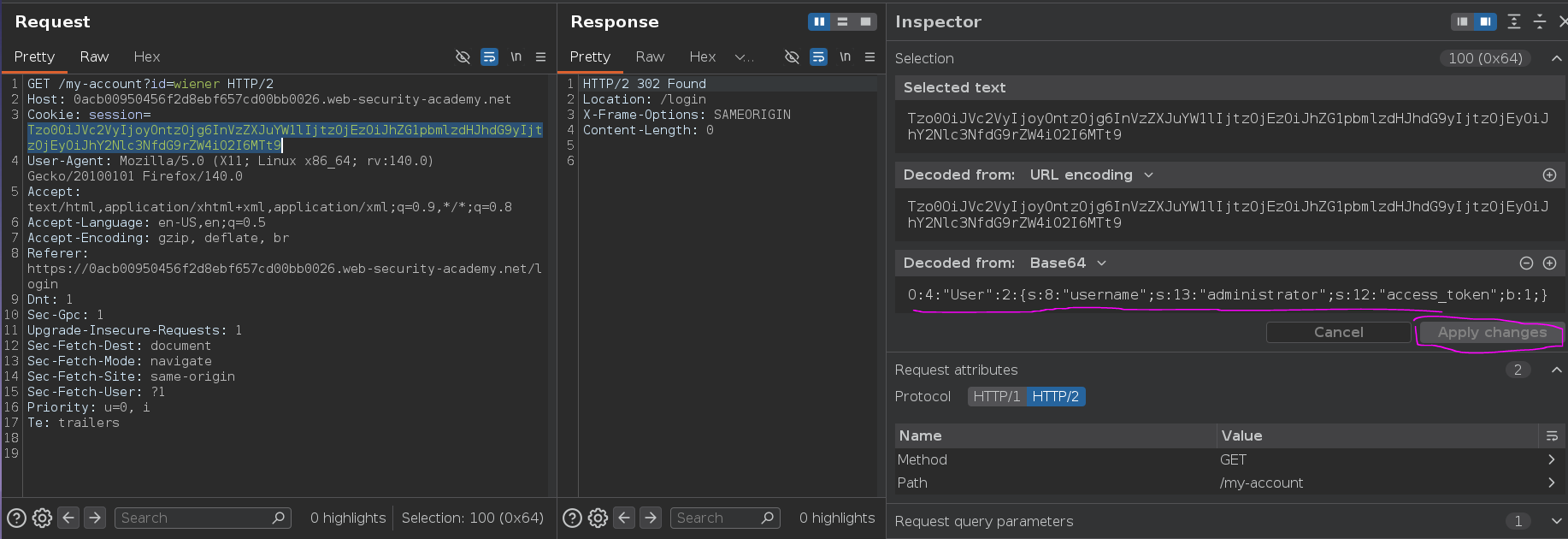
Task: Dock Inspector panel to the right
Action: click(x=1485, y=21)
